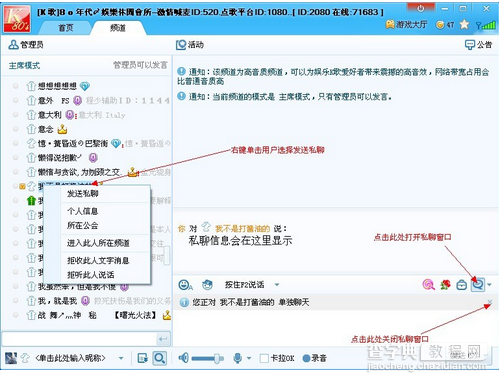
Task: Click the list icon left of the magnifier
Action: point(143,358)
